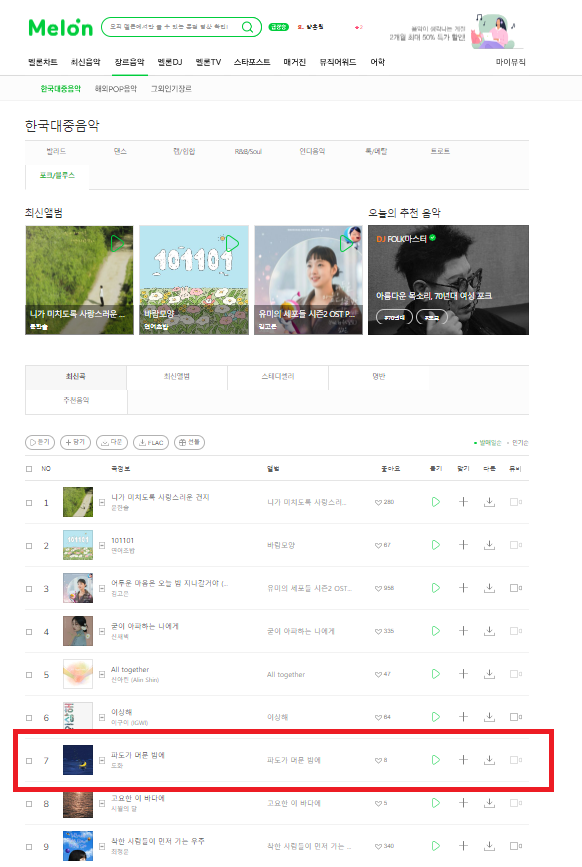Switch to the 최신앨범 tab in list
This screenshot has width=582, height=867.
pos(177,377)
